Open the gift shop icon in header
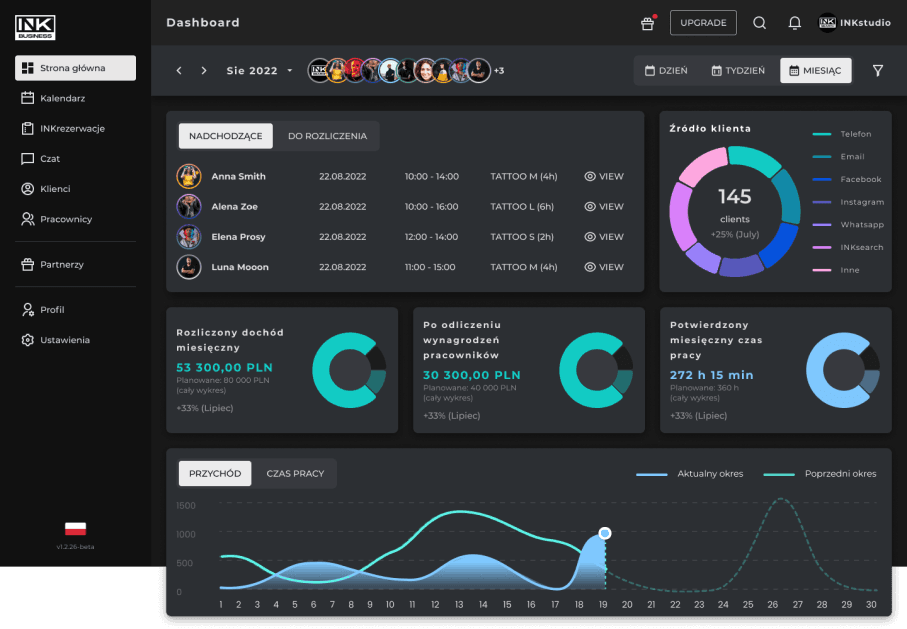 pos(647,23)
